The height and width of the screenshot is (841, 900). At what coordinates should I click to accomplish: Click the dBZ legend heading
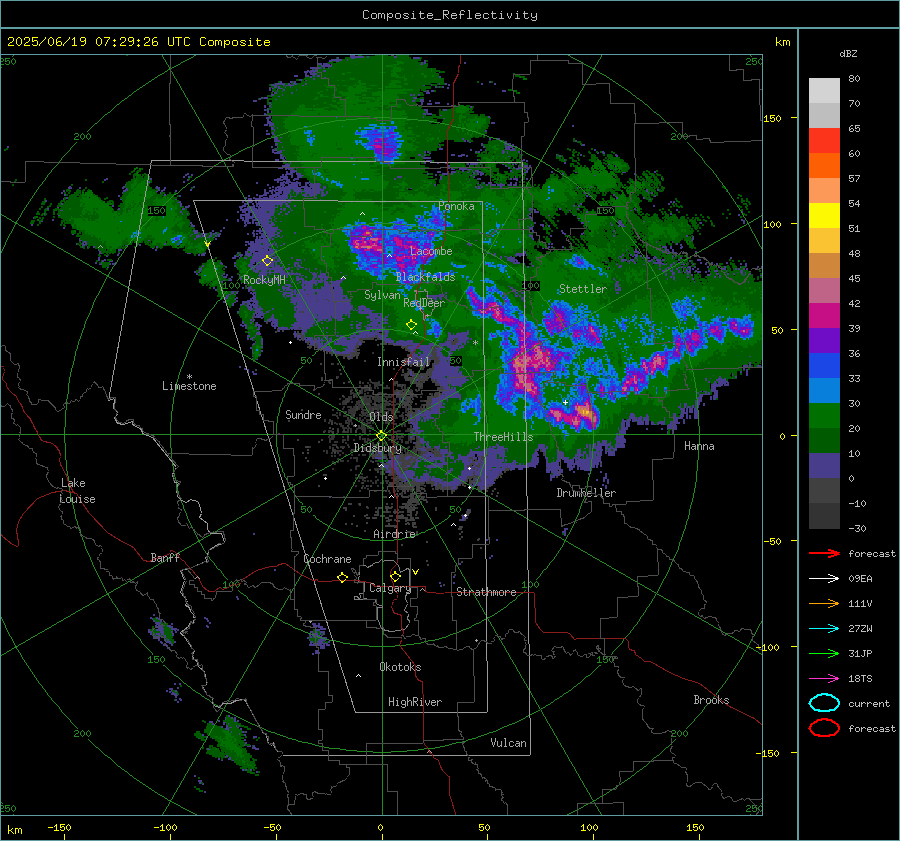pyautogui.click(x=848, y=53)
